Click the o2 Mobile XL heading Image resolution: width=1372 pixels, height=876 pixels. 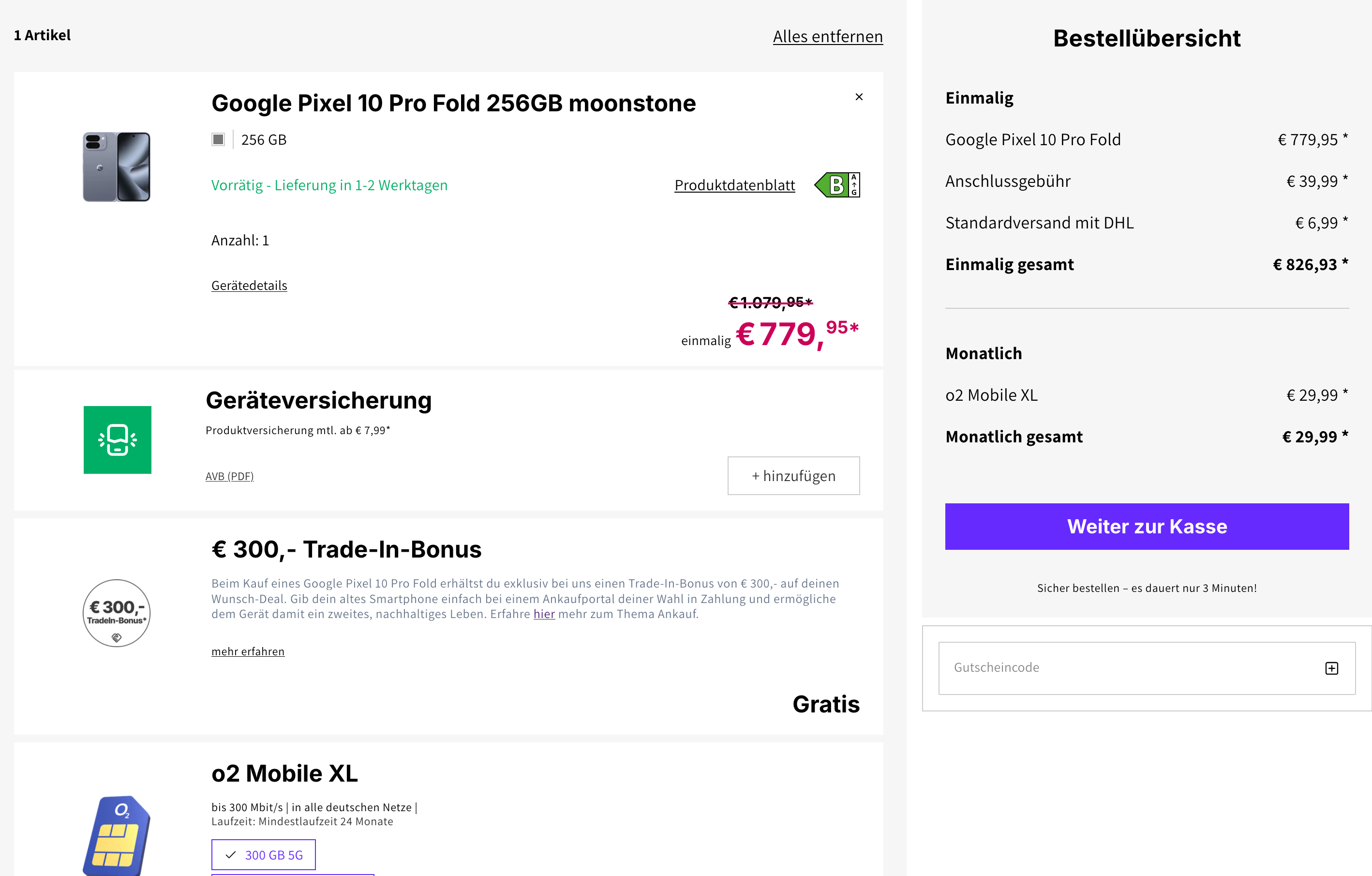(x=284, y=773)
